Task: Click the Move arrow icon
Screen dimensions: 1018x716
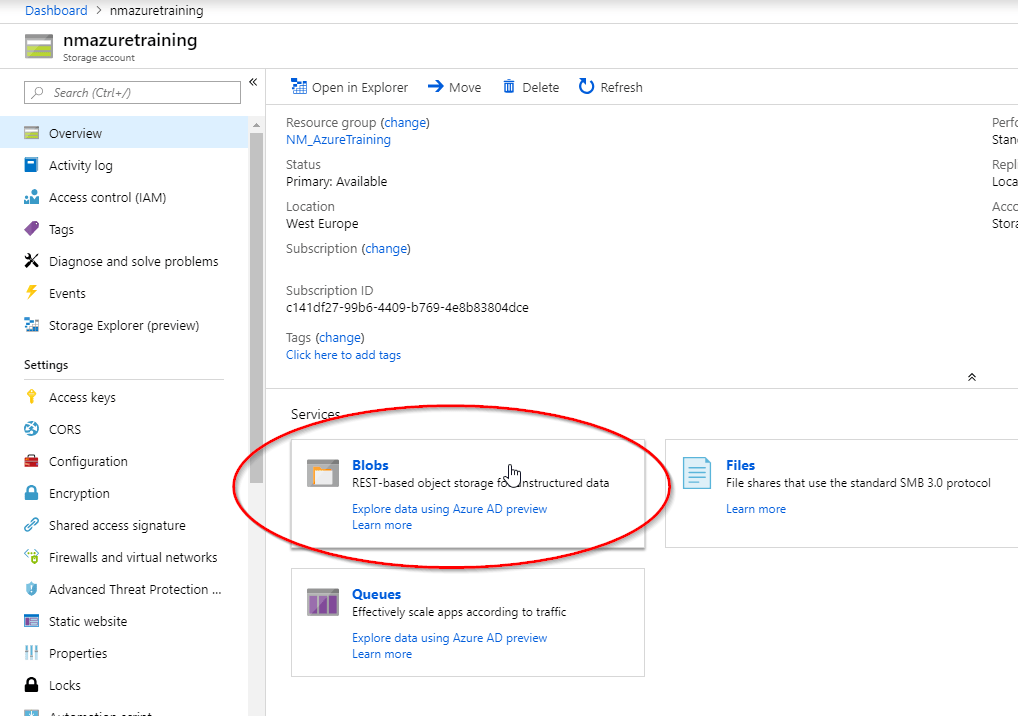Action: point(435,87)
